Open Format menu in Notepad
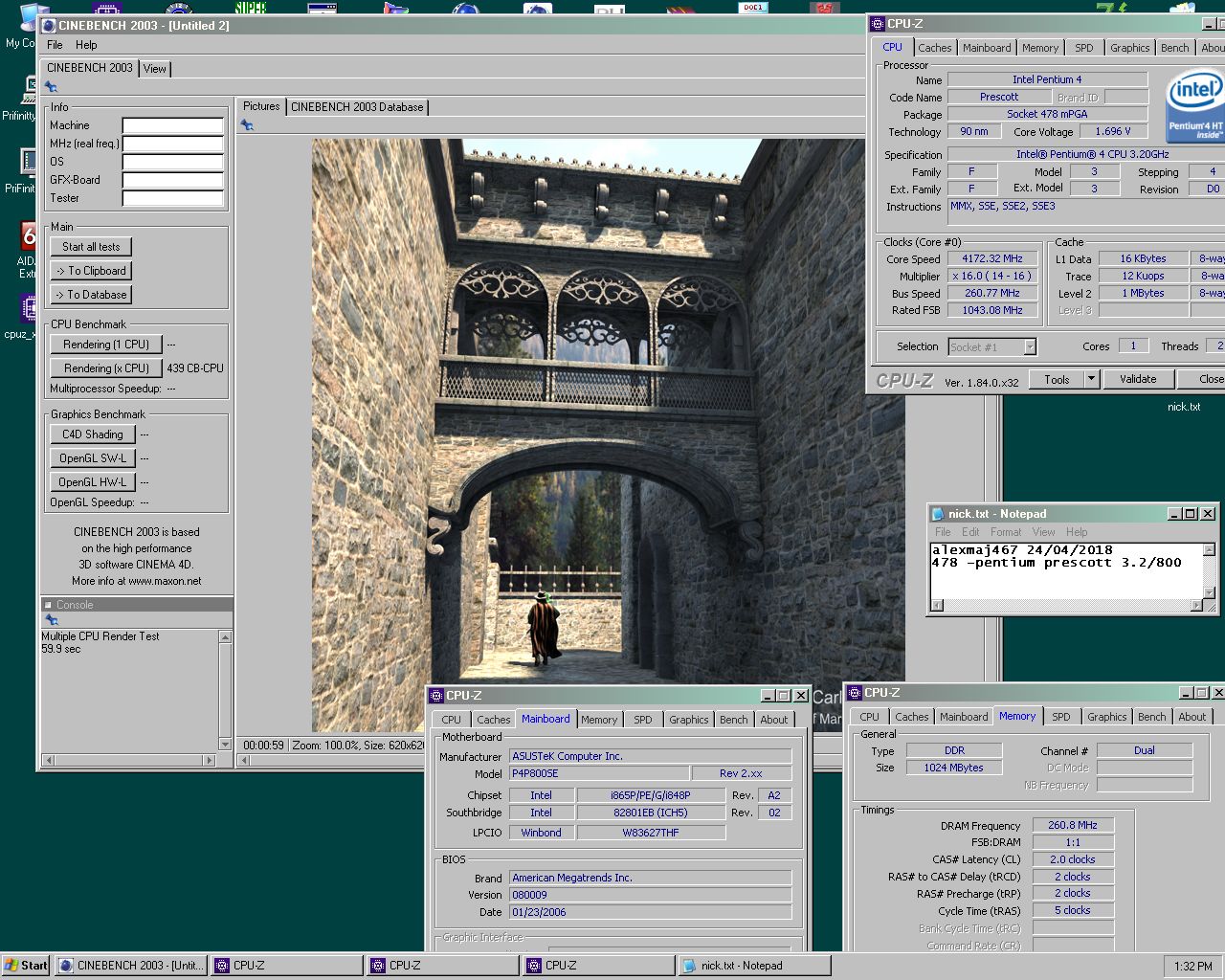Screen dimensions: 1225x980 point(1006,532)
